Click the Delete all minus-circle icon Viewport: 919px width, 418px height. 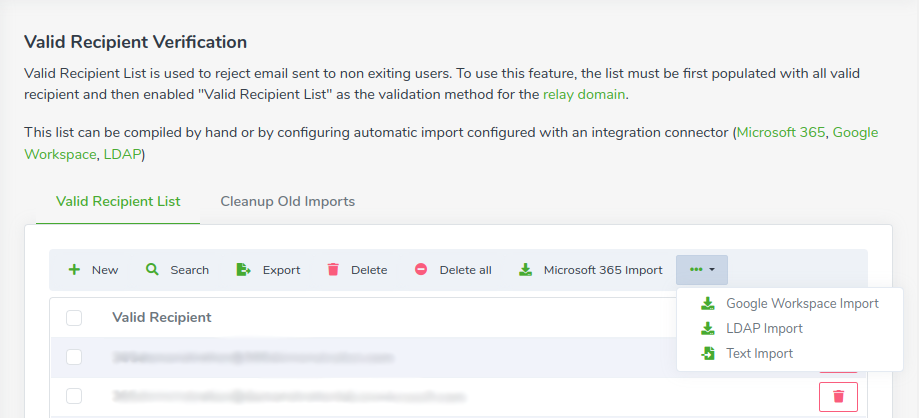click(x=421, y=270)
